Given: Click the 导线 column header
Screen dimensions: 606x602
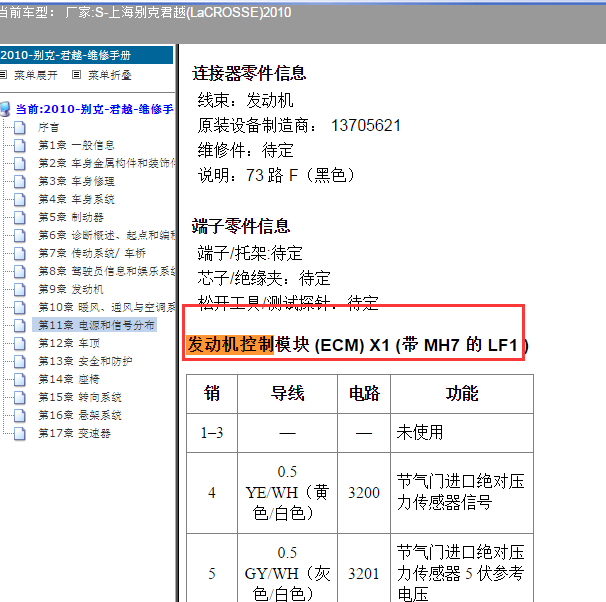Looking at the screenshot, I should [287, 394].
